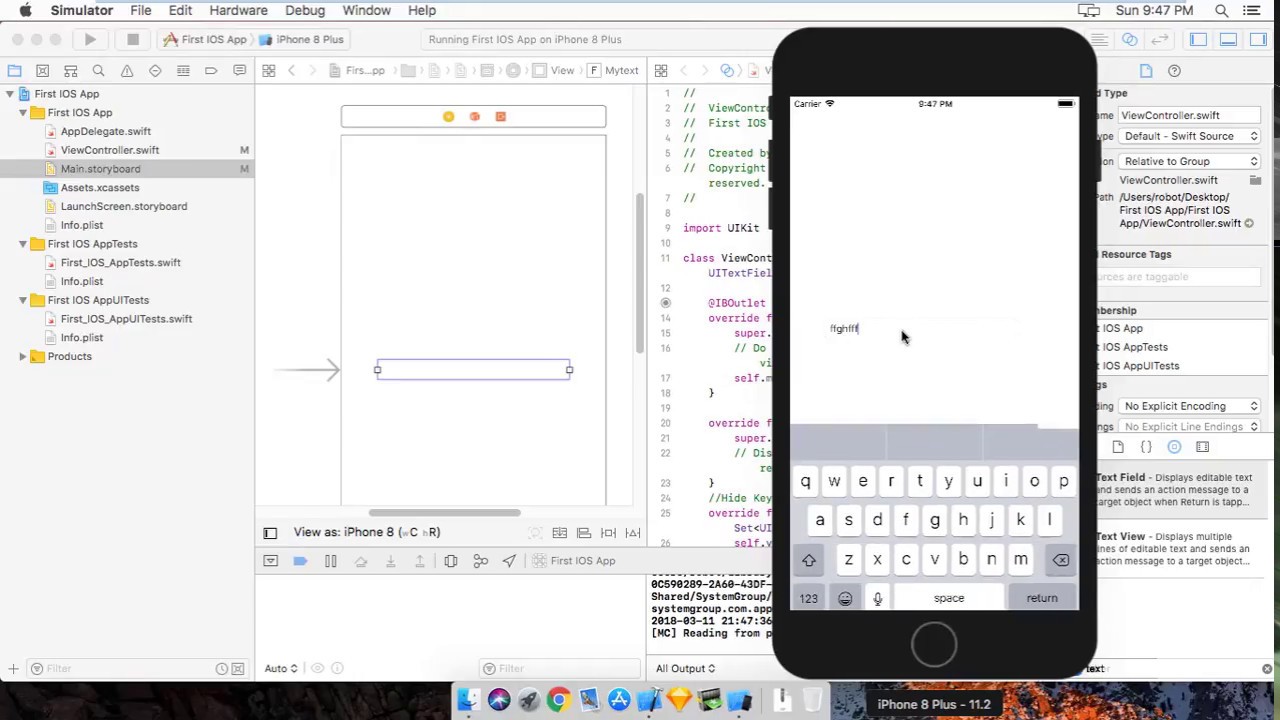This screenshot has width=1280, height=720.
Task: Hide the debug area
Action: pos(270,561)
